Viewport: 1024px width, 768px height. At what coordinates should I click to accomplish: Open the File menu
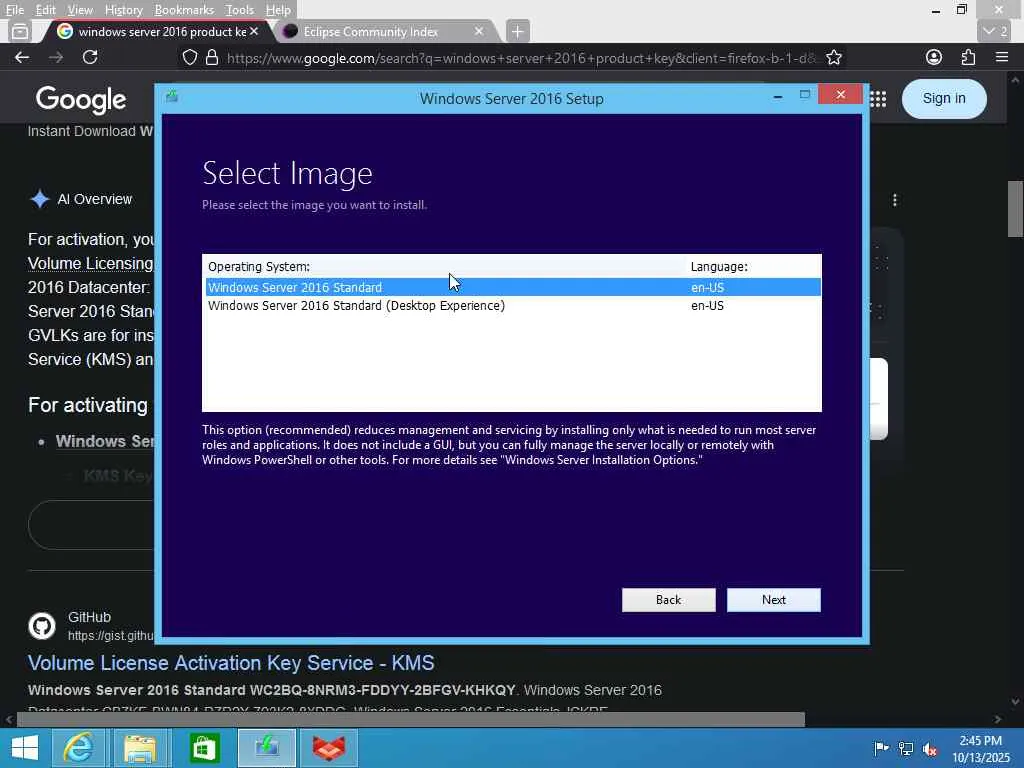tap(14, 10)
